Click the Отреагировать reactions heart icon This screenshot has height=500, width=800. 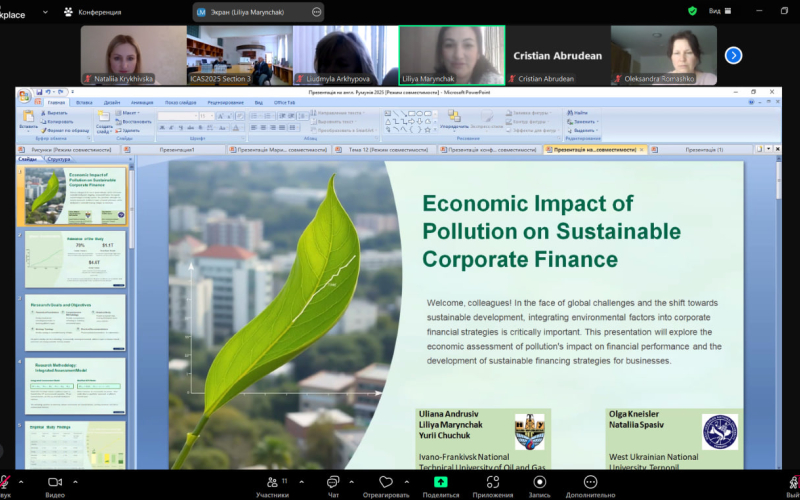click(x=386, y=482)
